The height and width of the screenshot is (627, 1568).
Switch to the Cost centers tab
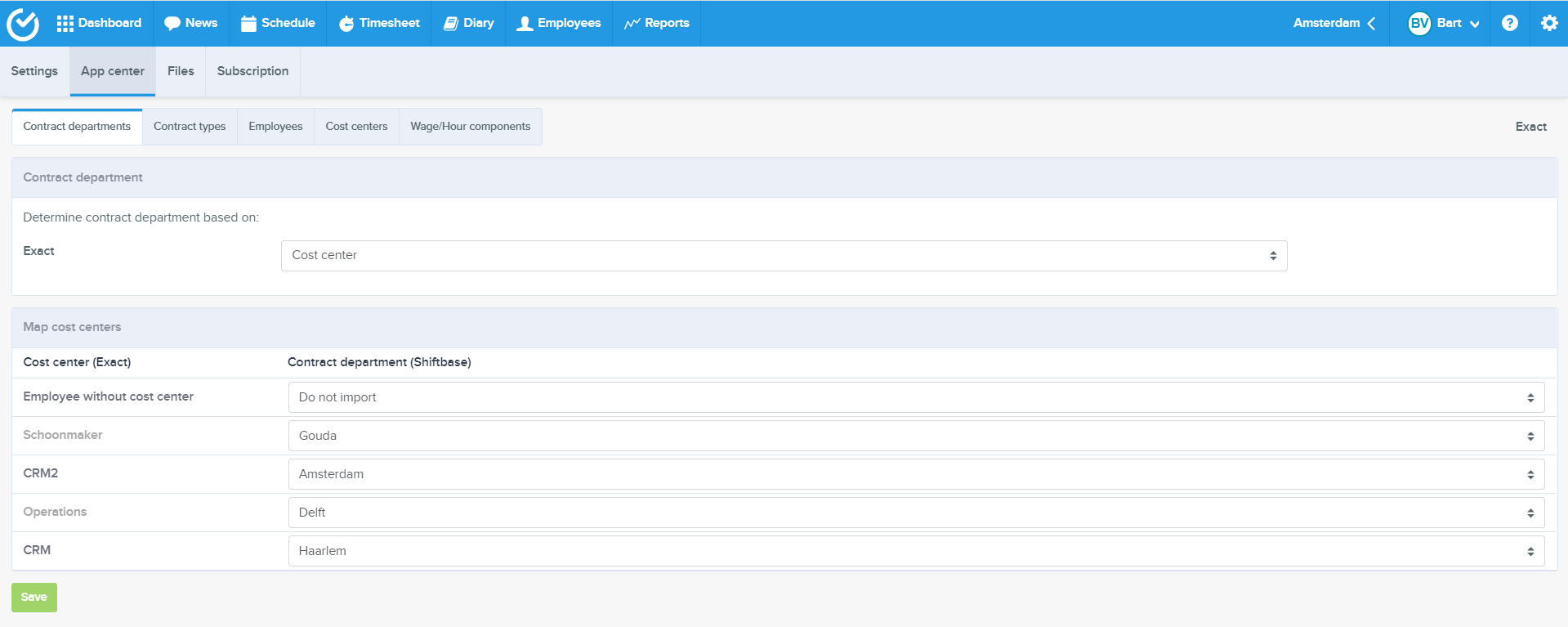pos(356,127)
